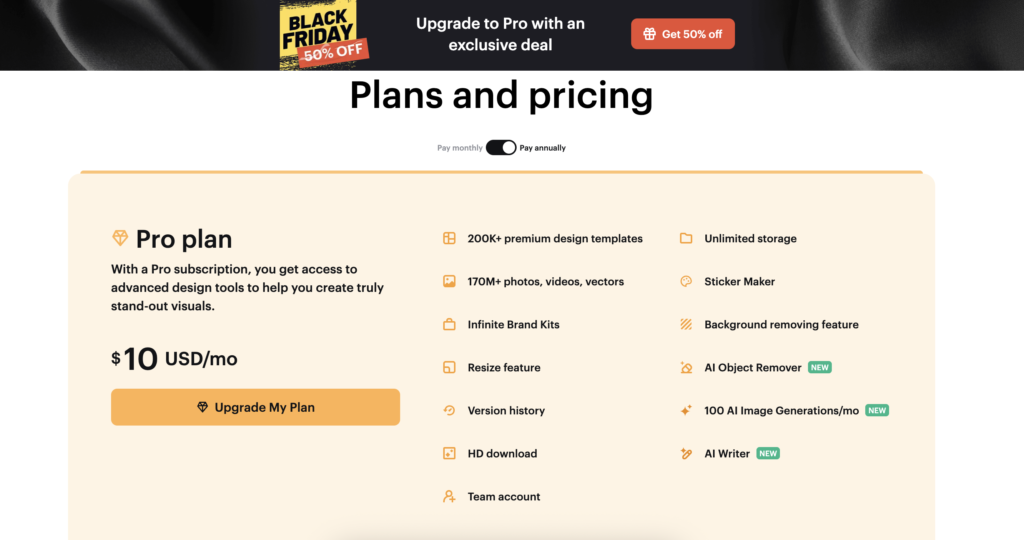This screenshot has height=540, width=1024.
Task: Click the diamond icon beside Pro plan
Action: click(120, 239)
